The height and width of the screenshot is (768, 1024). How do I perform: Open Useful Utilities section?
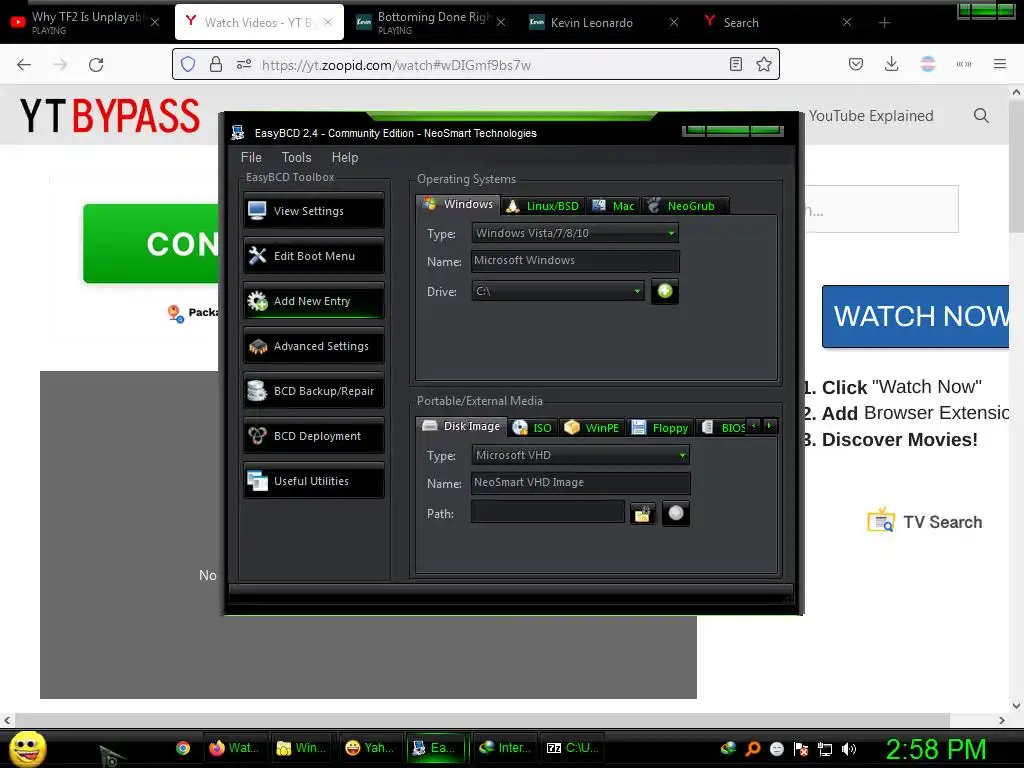[314, 481]
